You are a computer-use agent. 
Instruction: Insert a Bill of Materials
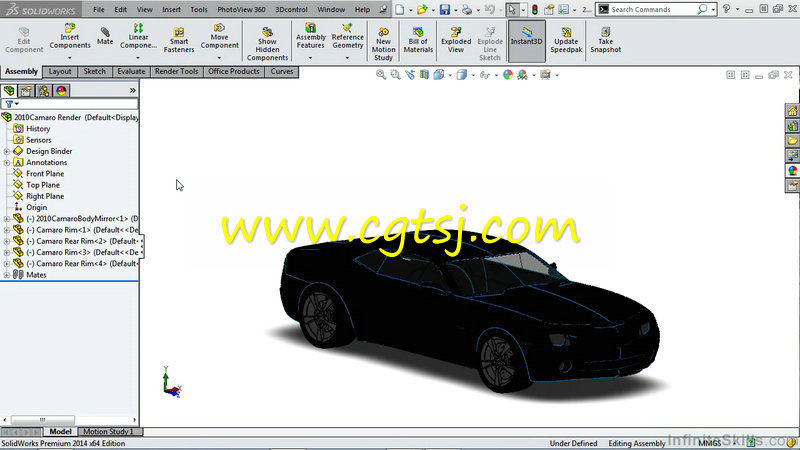(418, 40)
